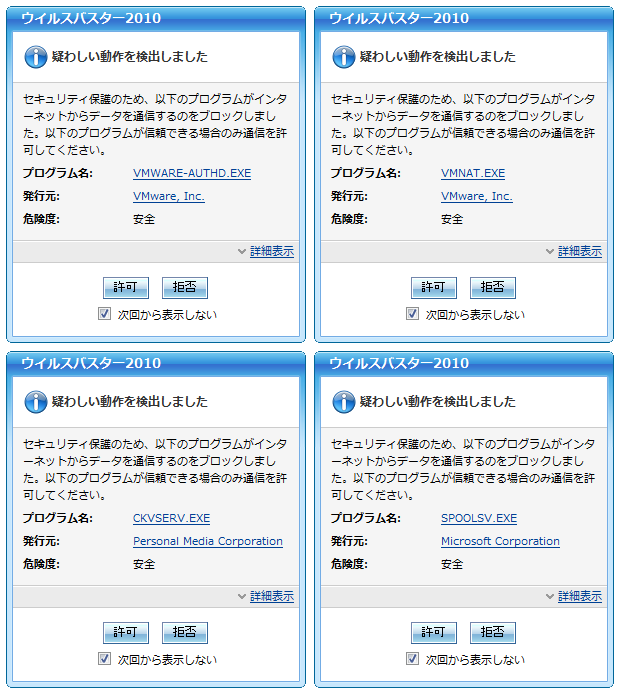This screenshot has height=694, width=620.
Task: Show details via 詳細表示 for VMNAT.EXE
Action: 579,251
